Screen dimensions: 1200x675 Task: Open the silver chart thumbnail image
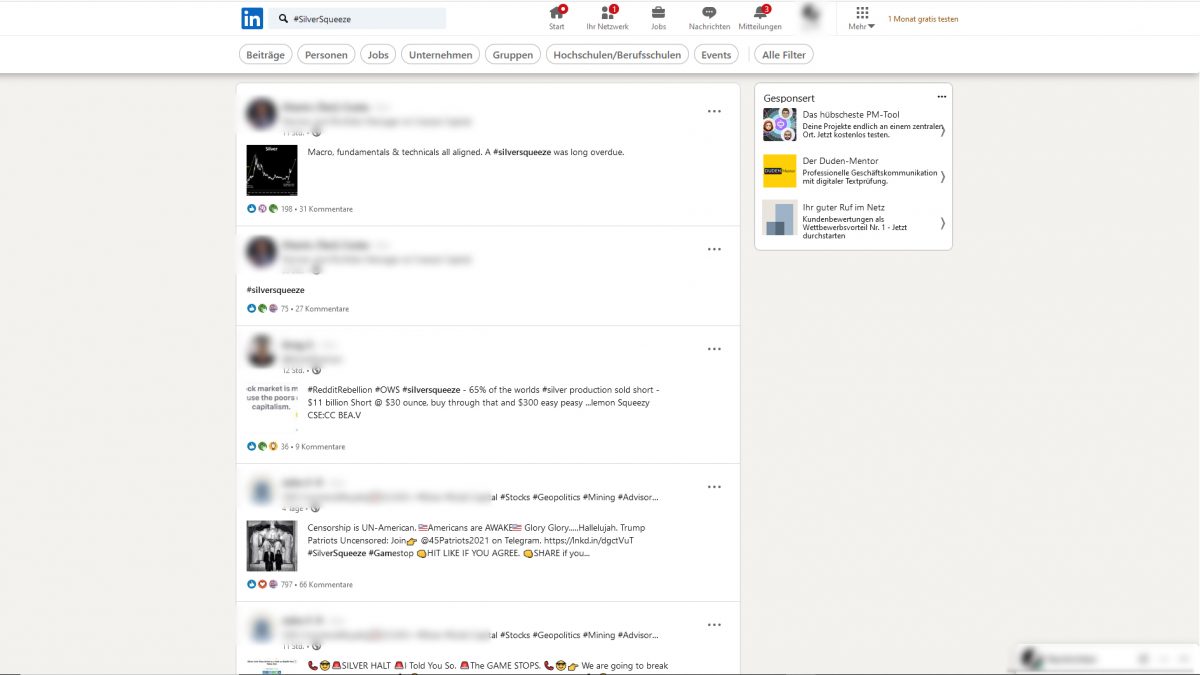[x=272, y=170]
